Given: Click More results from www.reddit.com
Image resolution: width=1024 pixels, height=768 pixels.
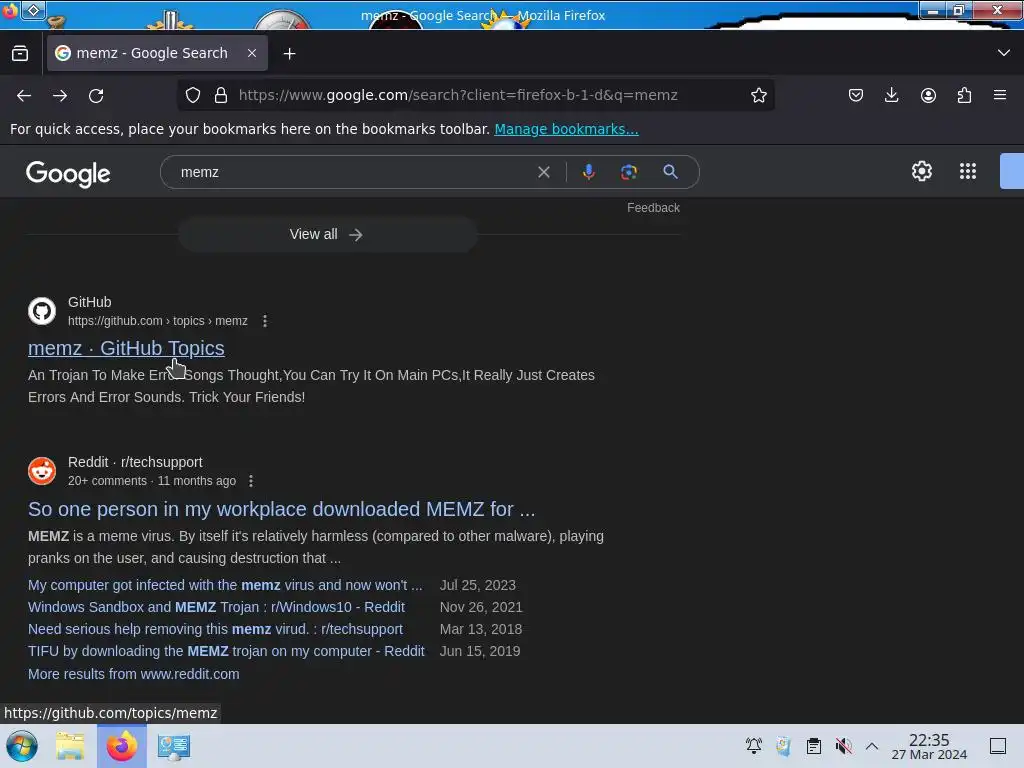Looking at the screenshot, I should [134, 674].
